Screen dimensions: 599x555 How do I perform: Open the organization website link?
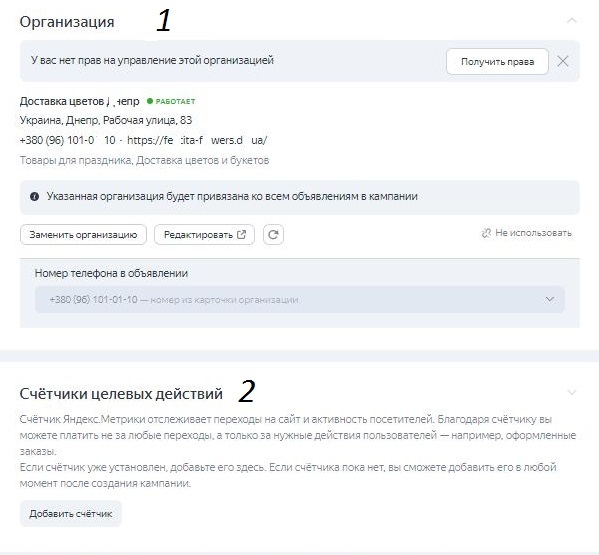point(197,140)
